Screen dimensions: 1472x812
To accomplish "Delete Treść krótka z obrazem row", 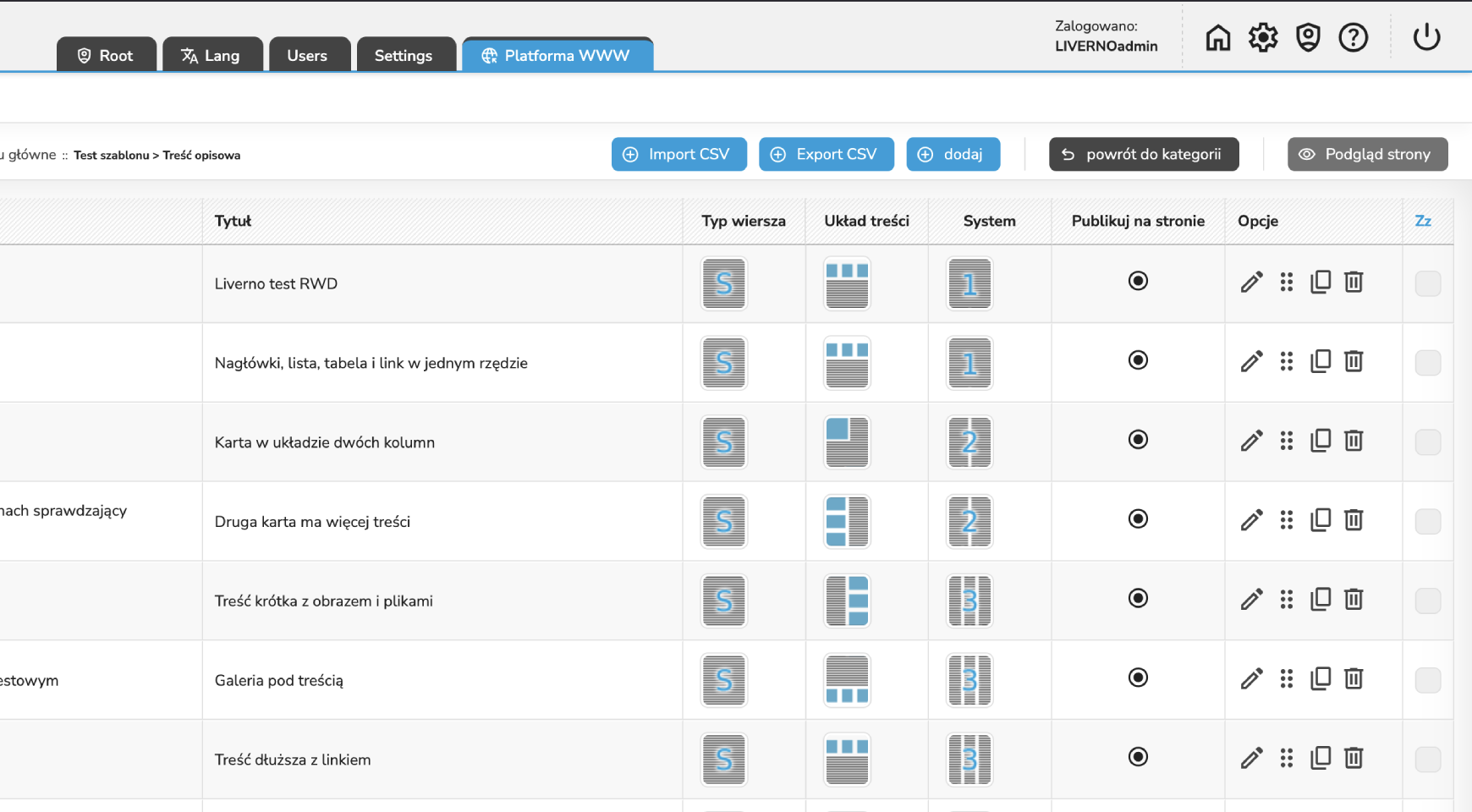I will coord(1354,599).
